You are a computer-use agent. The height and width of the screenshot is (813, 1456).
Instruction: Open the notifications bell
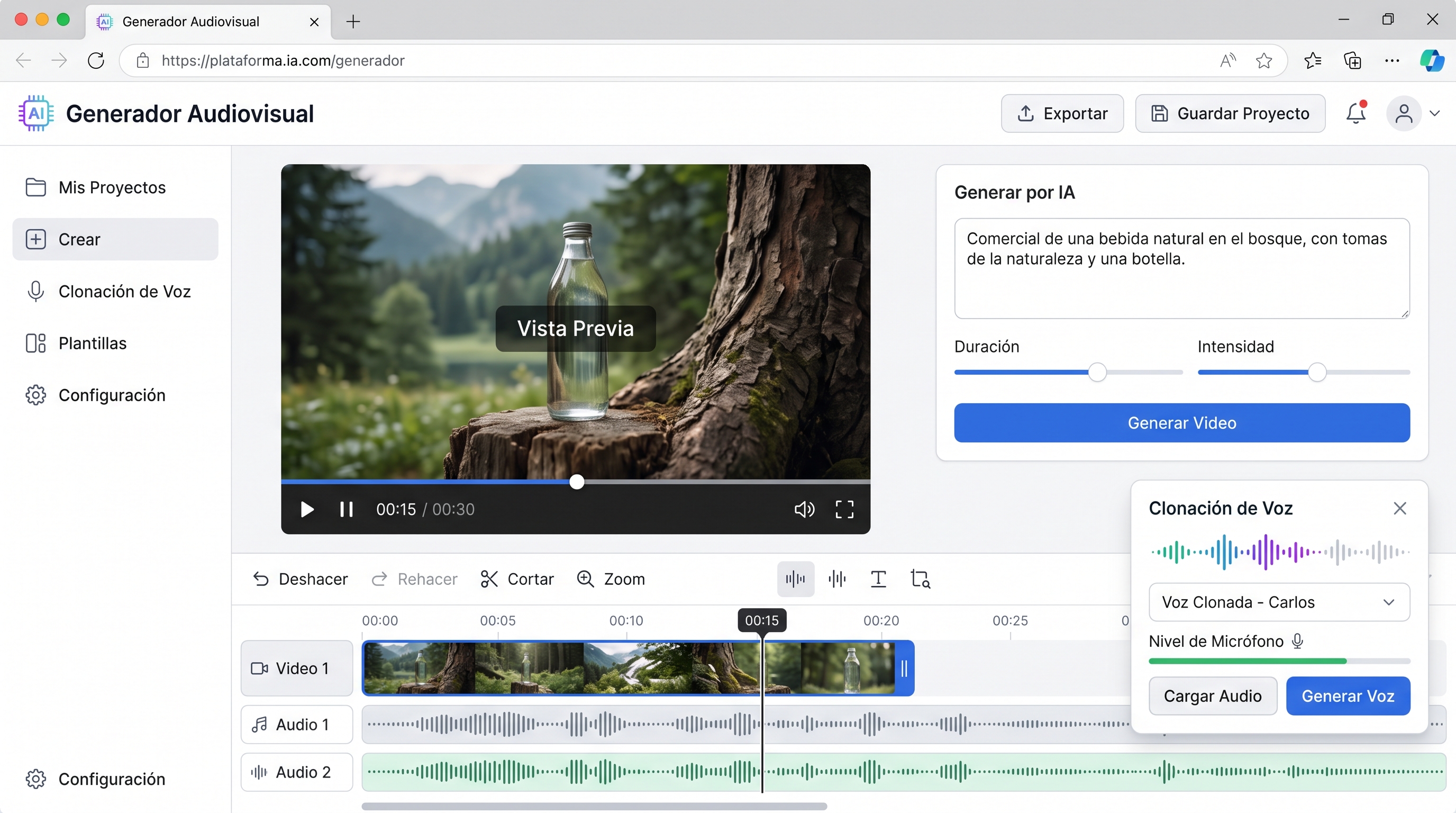click(1355, 113)
